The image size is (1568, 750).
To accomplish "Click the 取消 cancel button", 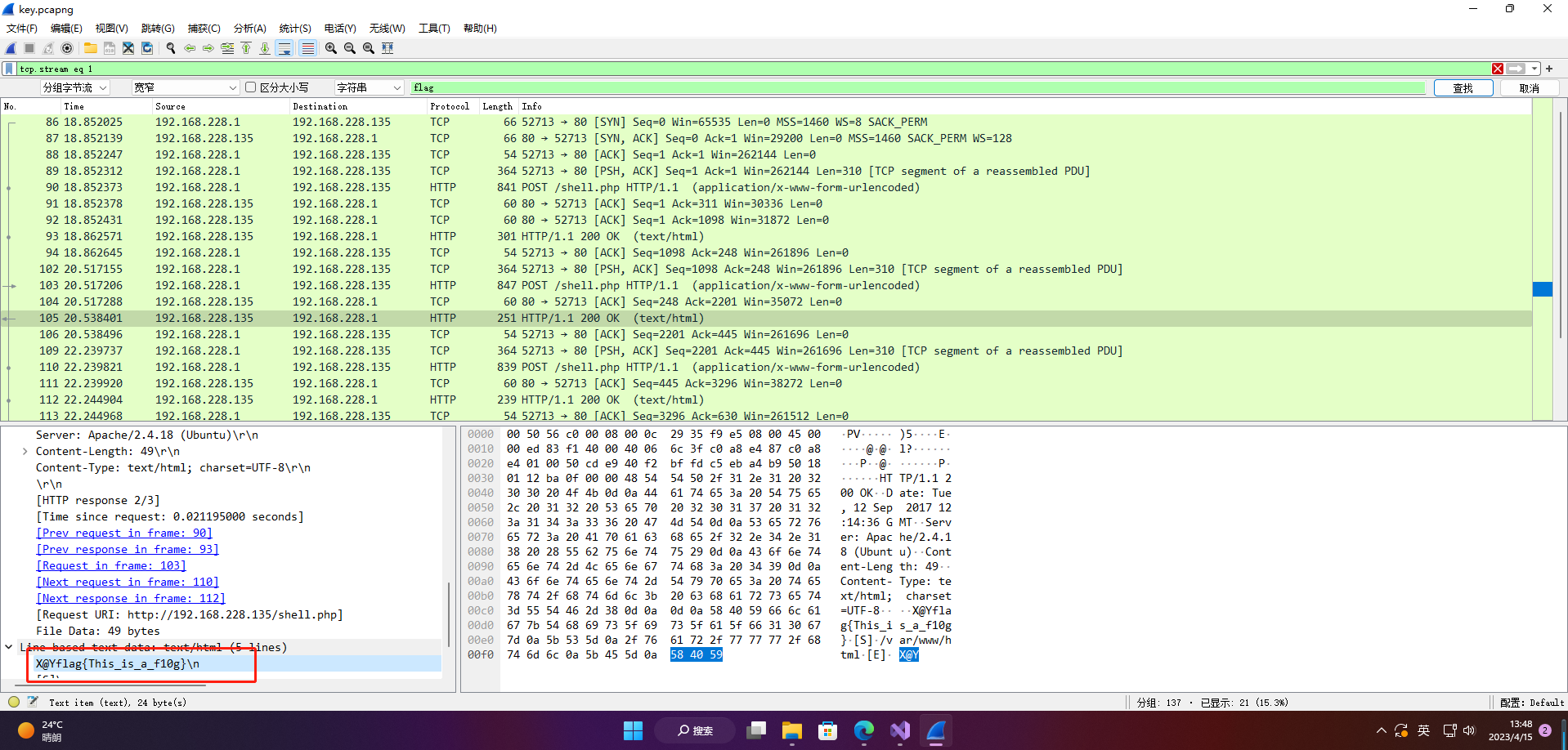I will click(x=1530, y=87).
